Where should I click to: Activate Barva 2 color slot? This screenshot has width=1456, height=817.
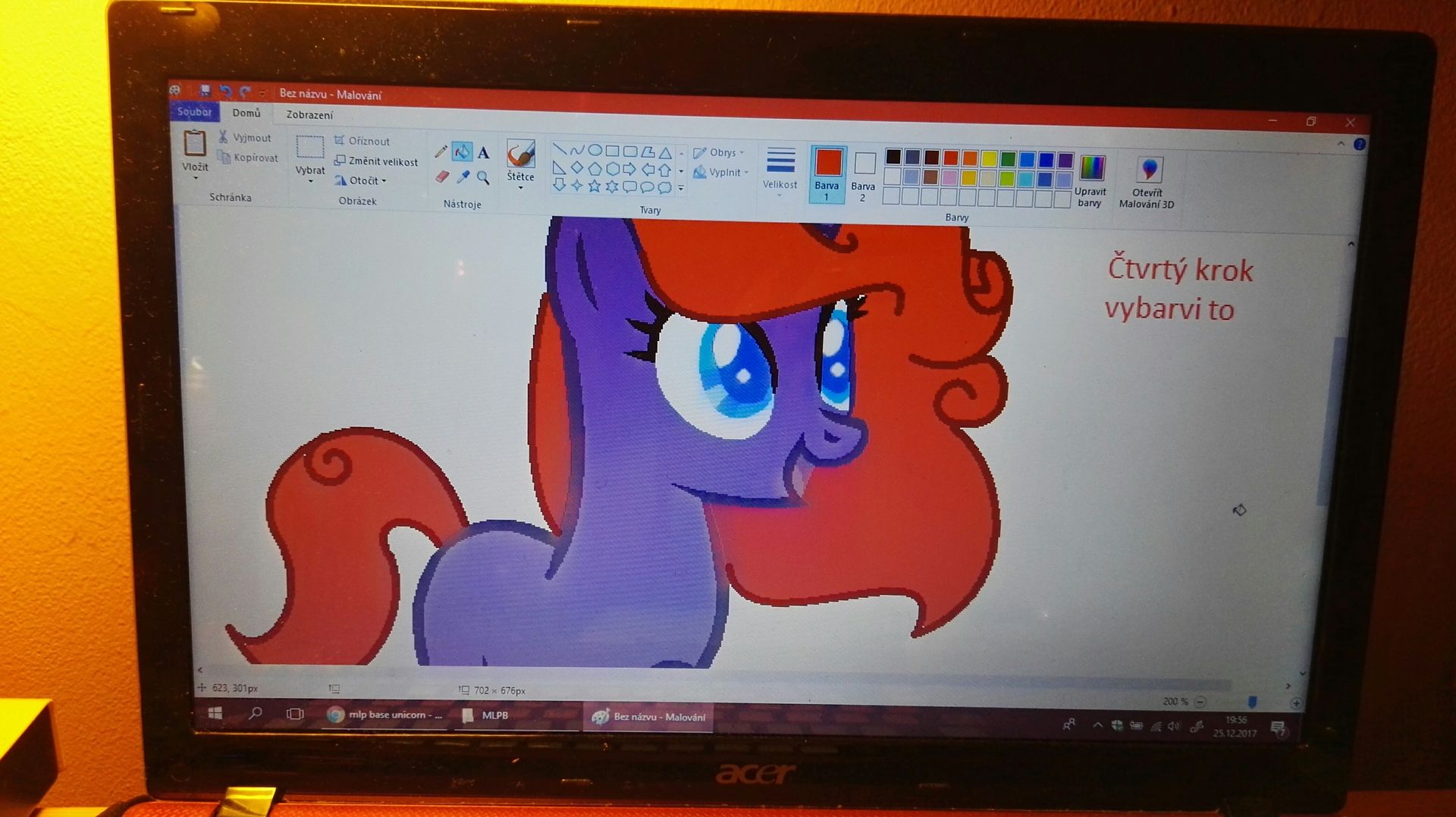coord(863,176)
